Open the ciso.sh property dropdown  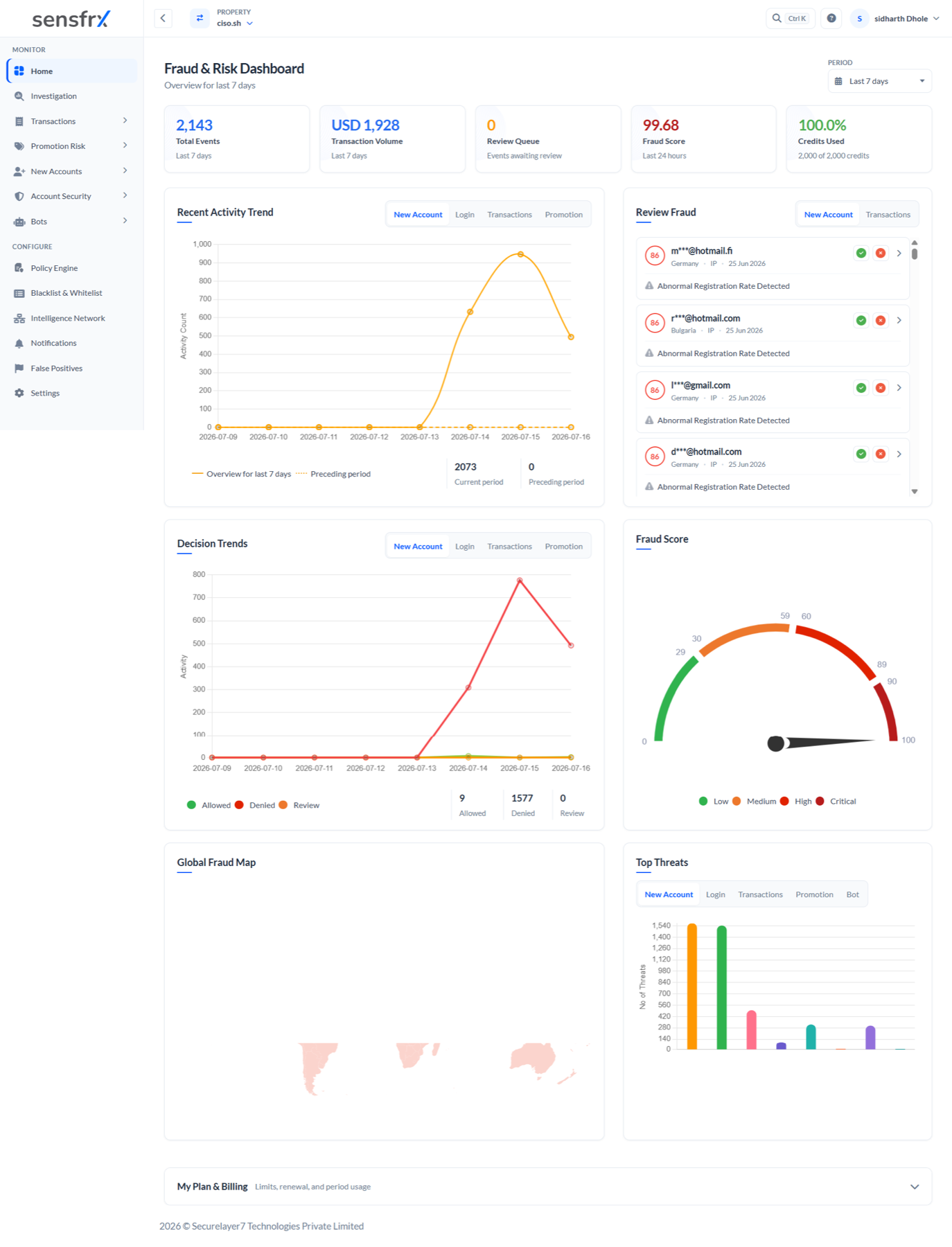pos(235,23)
